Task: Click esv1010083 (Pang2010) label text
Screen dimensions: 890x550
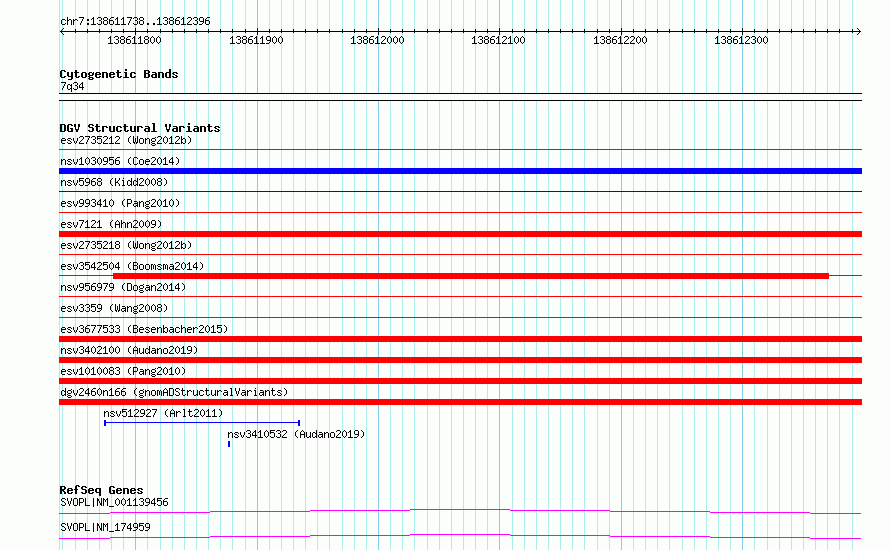Action: 123,371
